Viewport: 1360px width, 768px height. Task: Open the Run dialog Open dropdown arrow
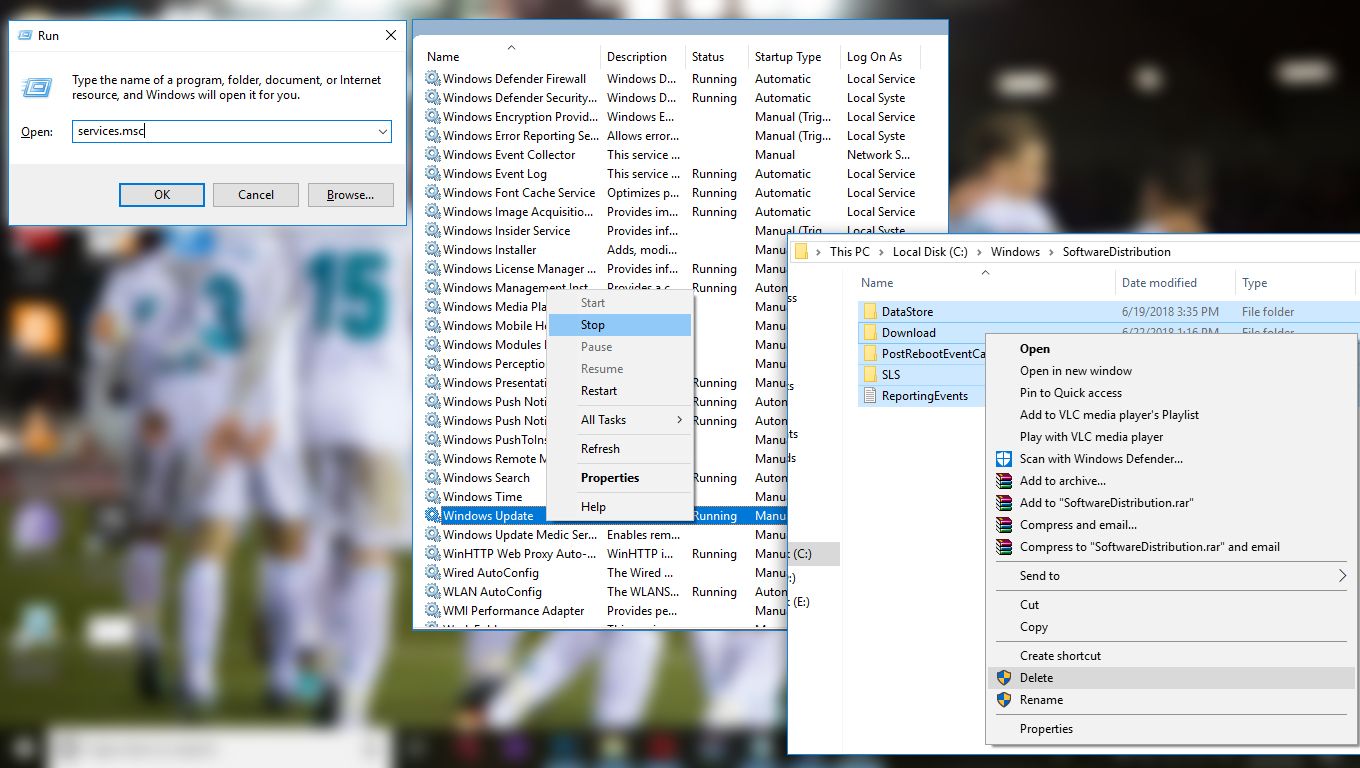pos(383,131)
